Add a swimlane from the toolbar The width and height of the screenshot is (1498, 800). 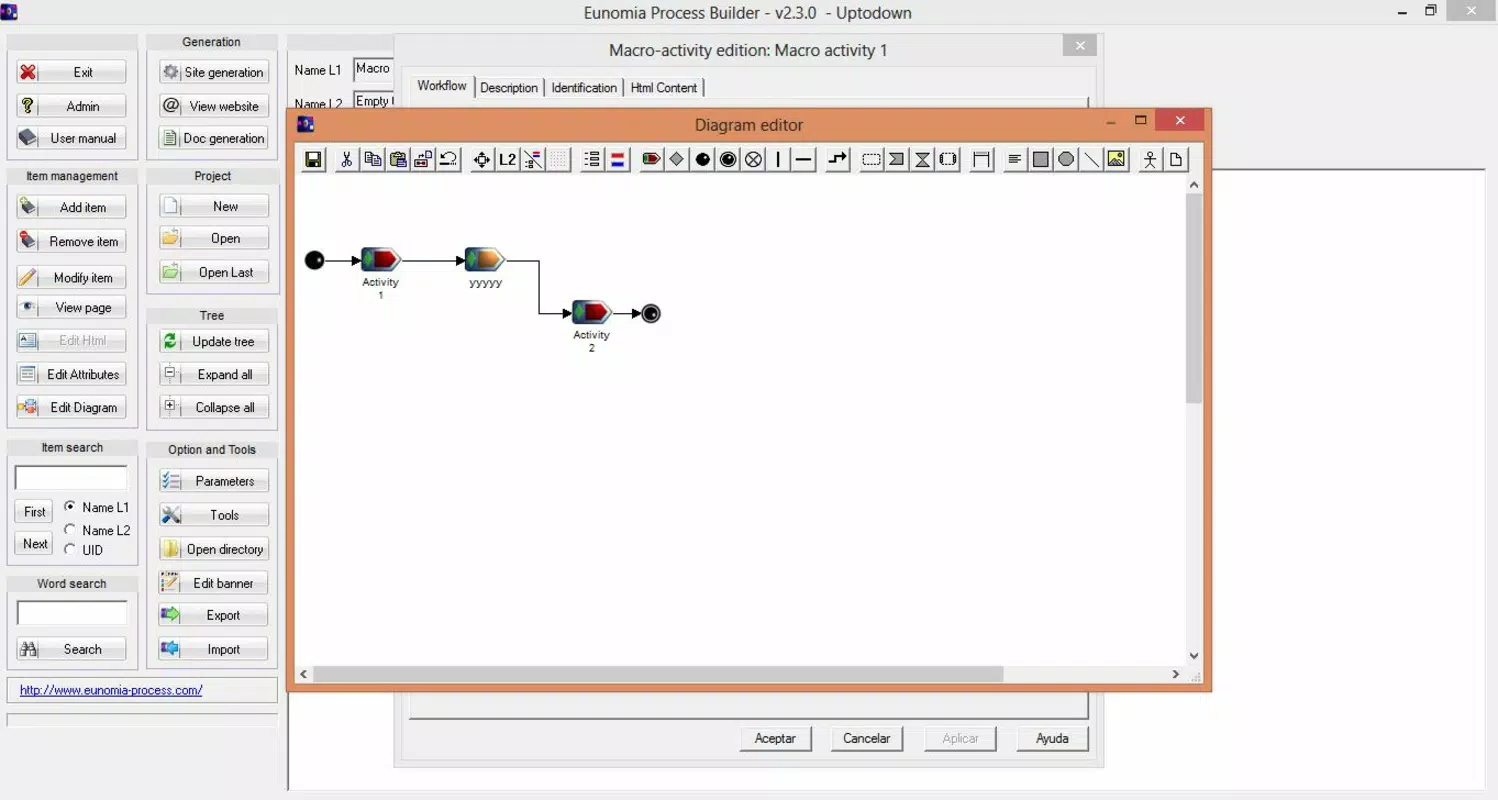pyautogui.click(x=982, y=159)
